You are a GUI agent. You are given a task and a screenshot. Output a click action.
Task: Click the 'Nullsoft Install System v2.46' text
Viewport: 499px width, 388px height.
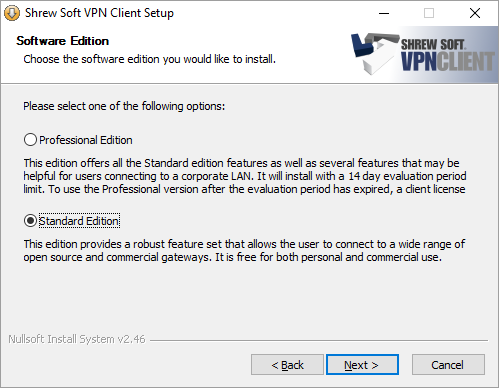coord(77,339)
